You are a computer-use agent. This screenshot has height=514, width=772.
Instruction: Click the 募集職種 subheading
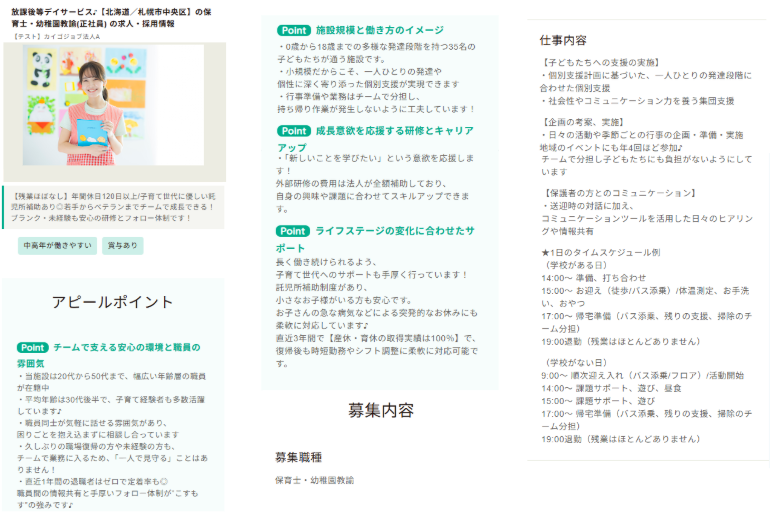[x=298, y=457]
